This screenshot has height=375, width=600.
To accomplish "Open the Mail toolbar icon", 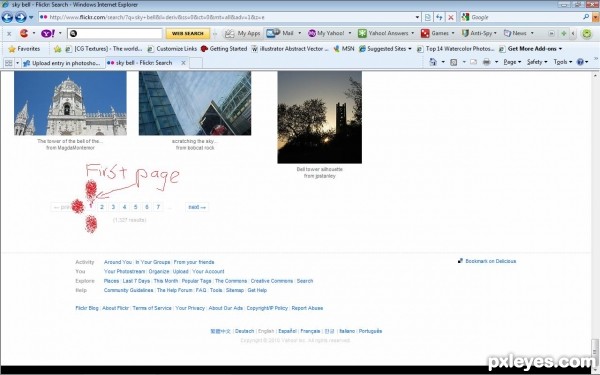I will click(x=280, y=33).
